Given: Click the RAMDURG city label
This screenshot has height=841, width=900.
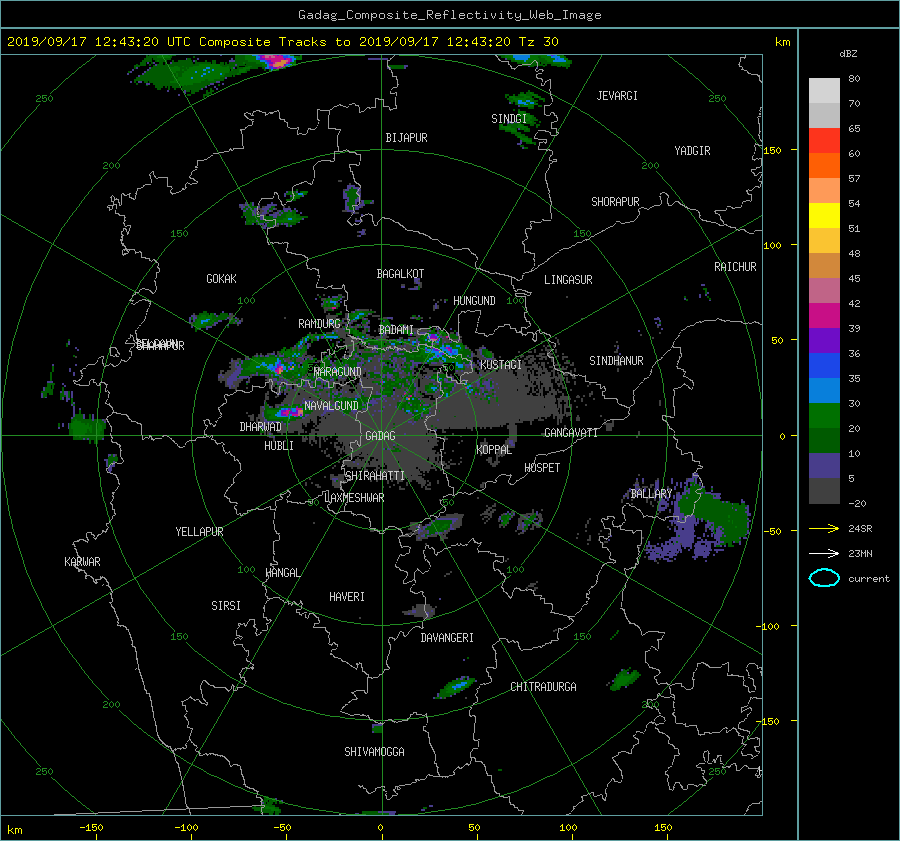Looking at the screenshot, I should coord(319,324).
